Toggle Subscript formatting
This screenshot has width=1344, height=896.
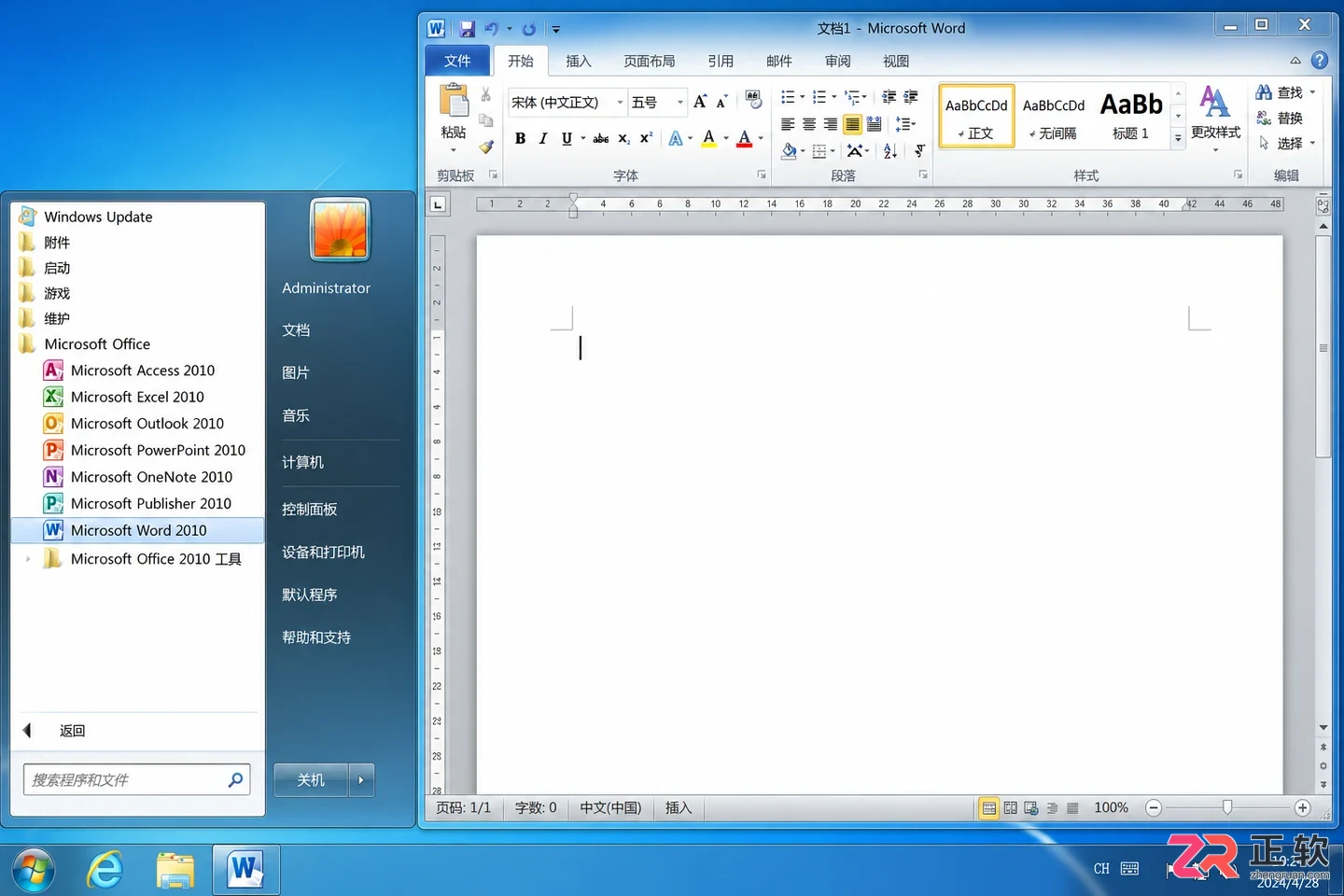623,138
